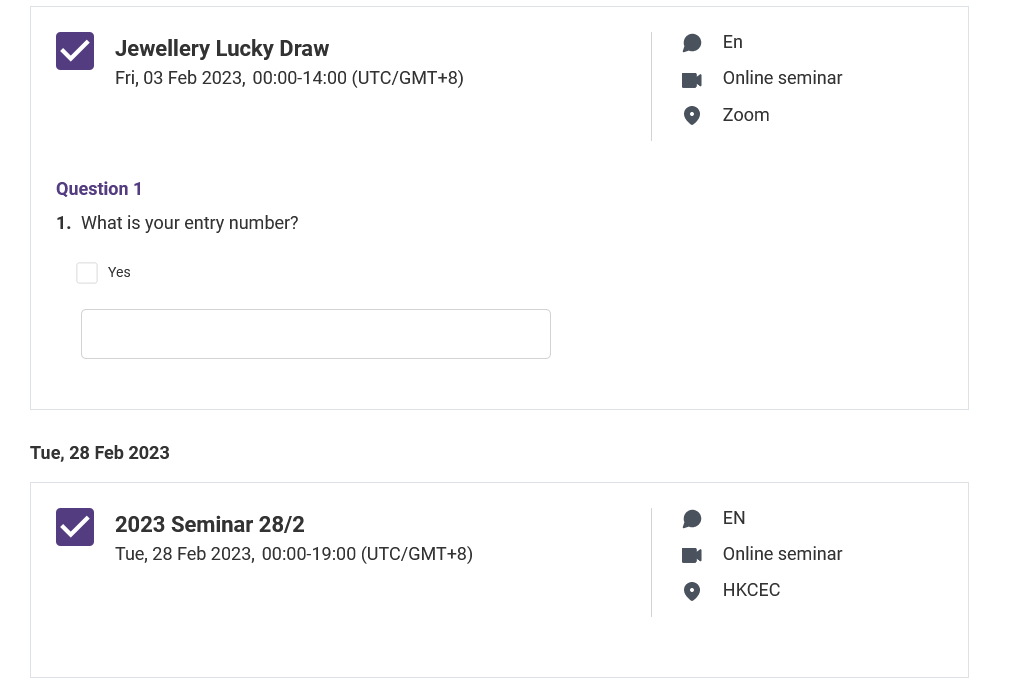Screen dimensions: 1010x697
Task: Click the HKCEC venue label
Action: [751, 590]
